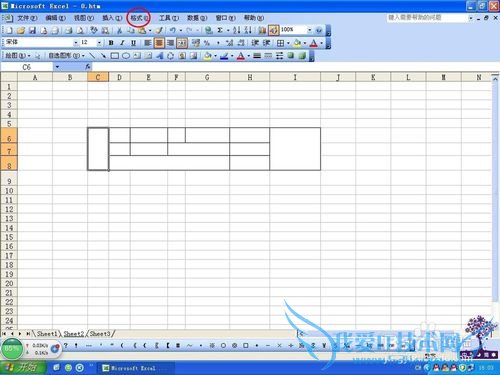
Task: Open the Line Style options
Action: coord(257,56)
